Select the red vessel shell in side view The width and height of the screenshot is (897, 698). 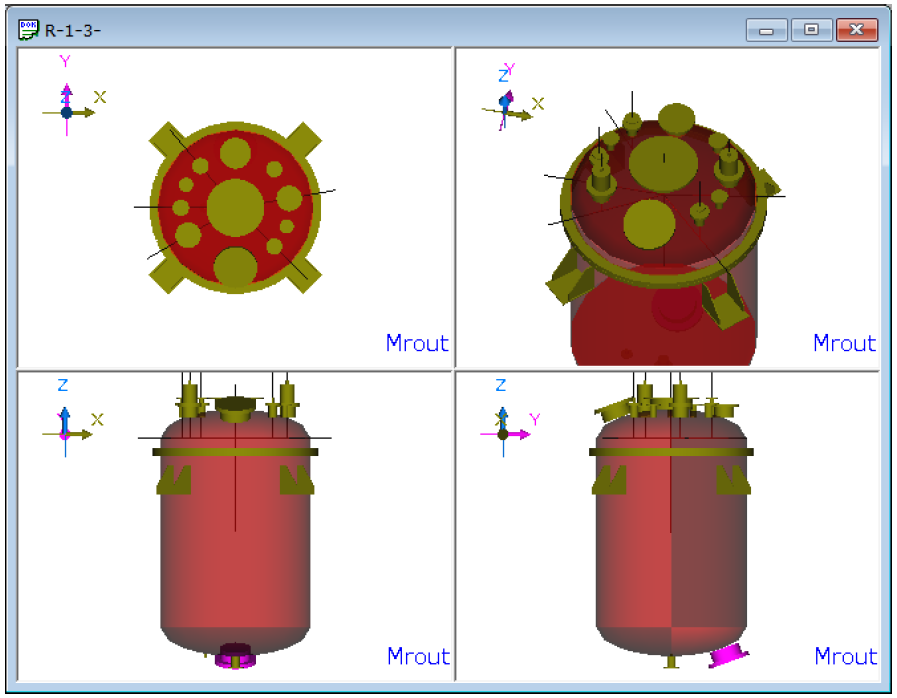click(671, 549)
